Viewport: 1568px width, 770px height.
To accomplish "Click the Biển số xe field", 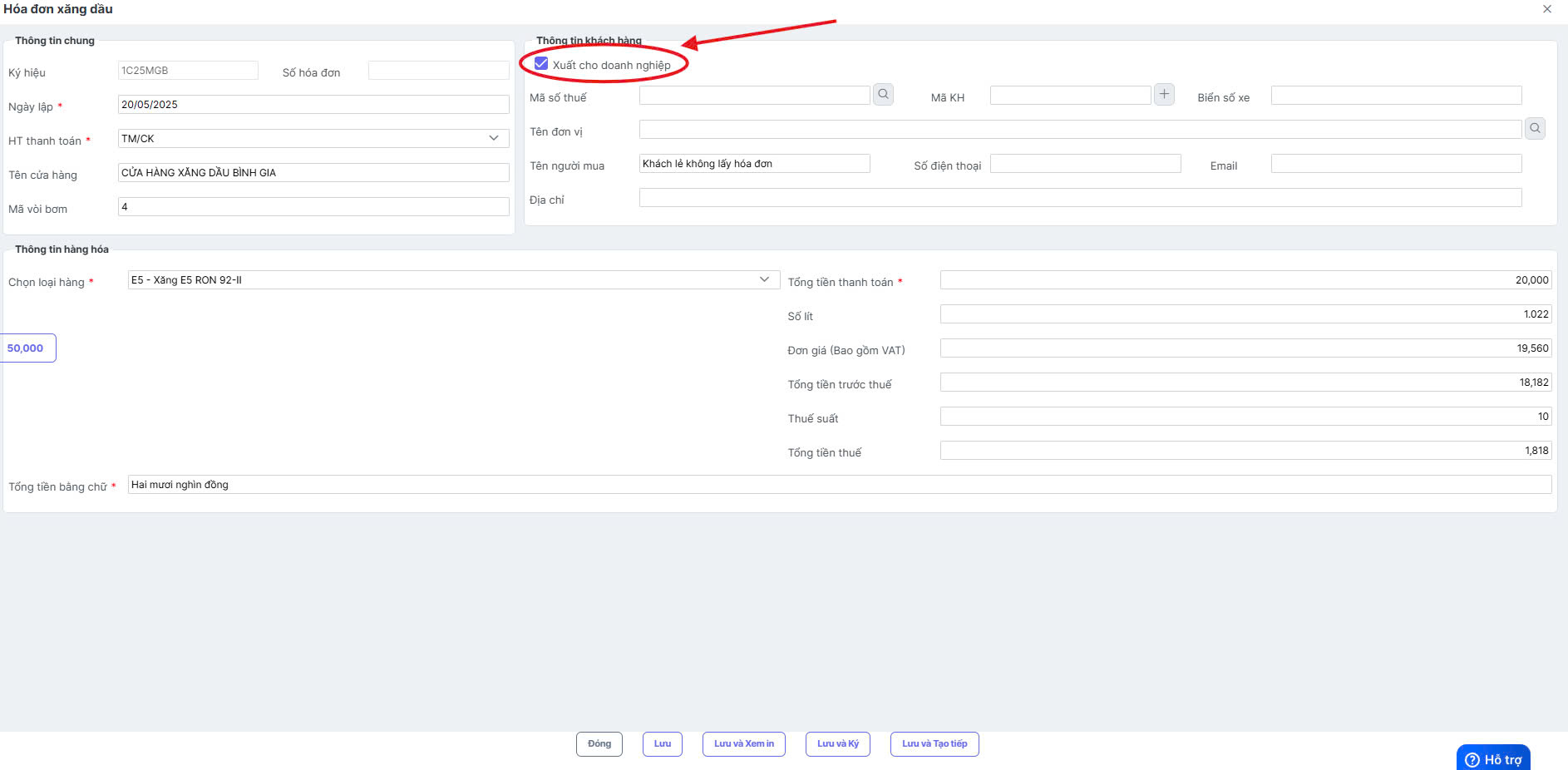I will coord(1397,96).
